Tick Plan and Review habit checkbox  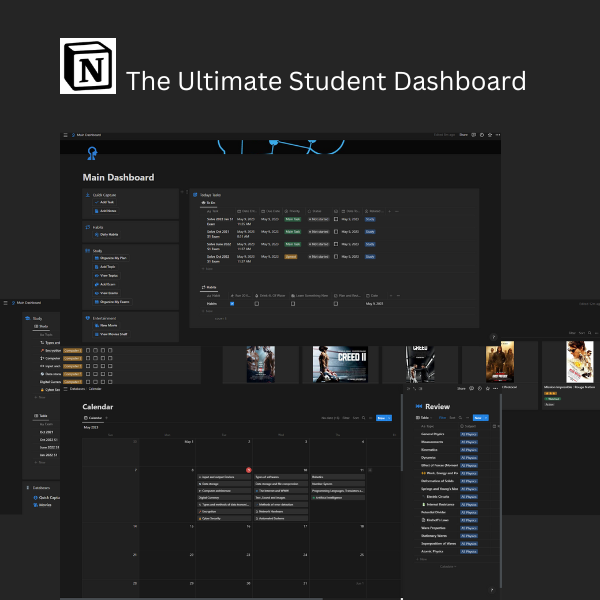336,303
